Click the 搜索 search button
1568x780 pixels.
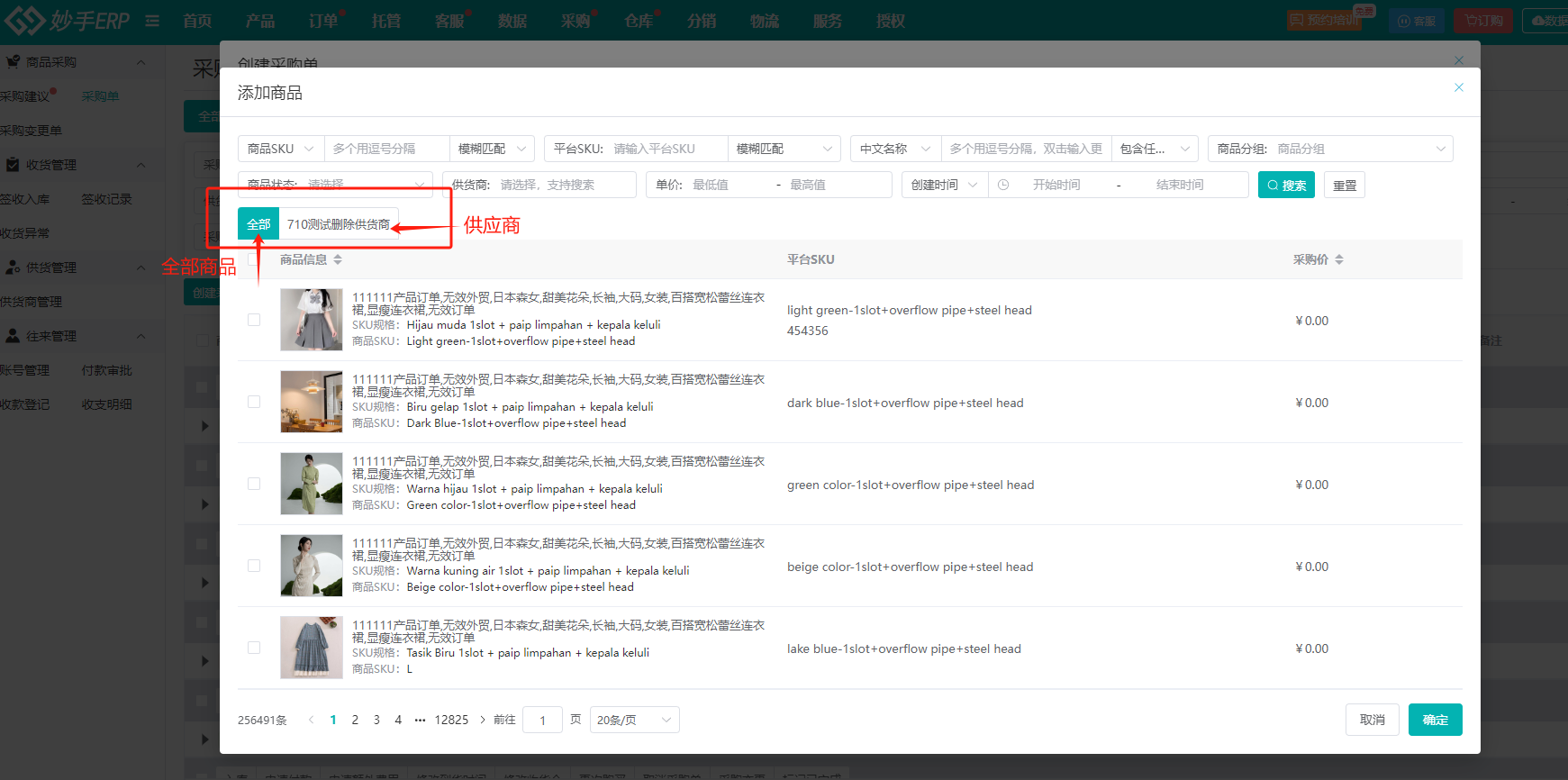pos(1286,185)
